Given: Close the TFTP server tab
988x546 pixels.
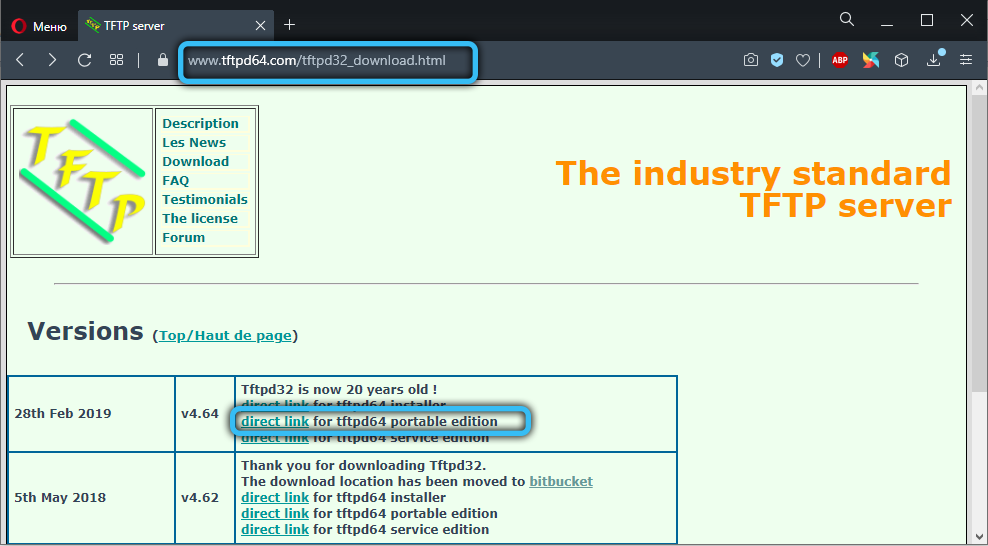Looking at the screenshot, I should point(259,25).
